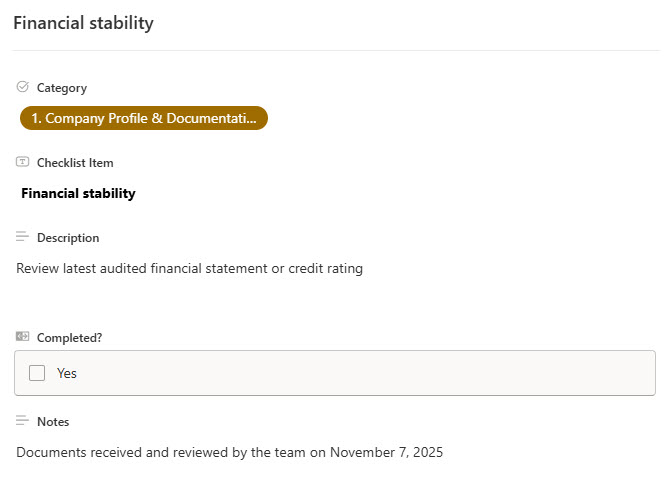Click the Description lines icon
Viewport: 665px width, 480px height.
(x=23, y=237)
